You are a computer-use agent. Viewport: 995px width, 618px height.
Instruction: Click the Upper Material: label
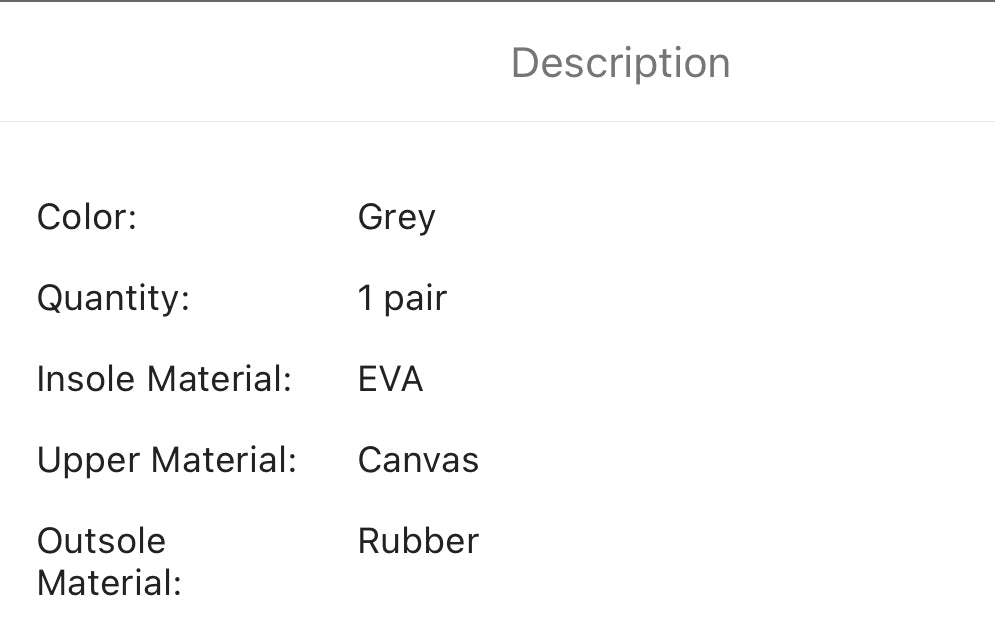coord(167,460)
